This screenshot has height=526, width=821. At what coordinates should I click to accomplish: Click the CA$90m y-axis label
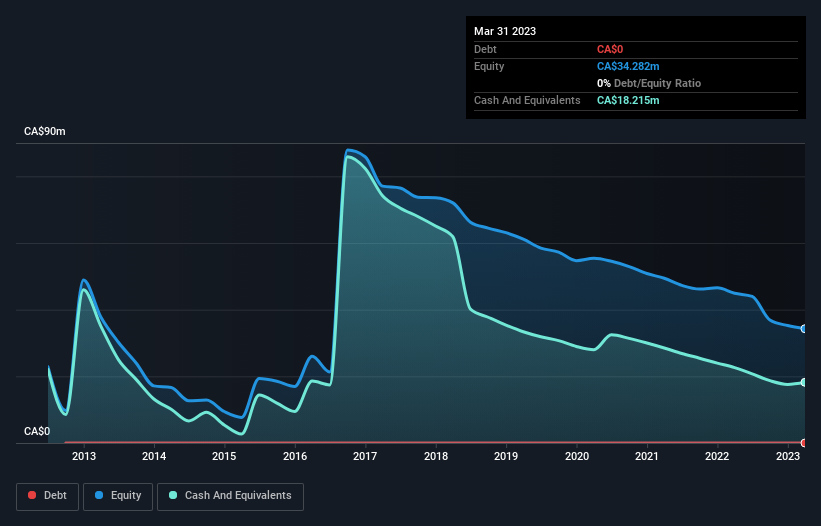click(45, 131)
